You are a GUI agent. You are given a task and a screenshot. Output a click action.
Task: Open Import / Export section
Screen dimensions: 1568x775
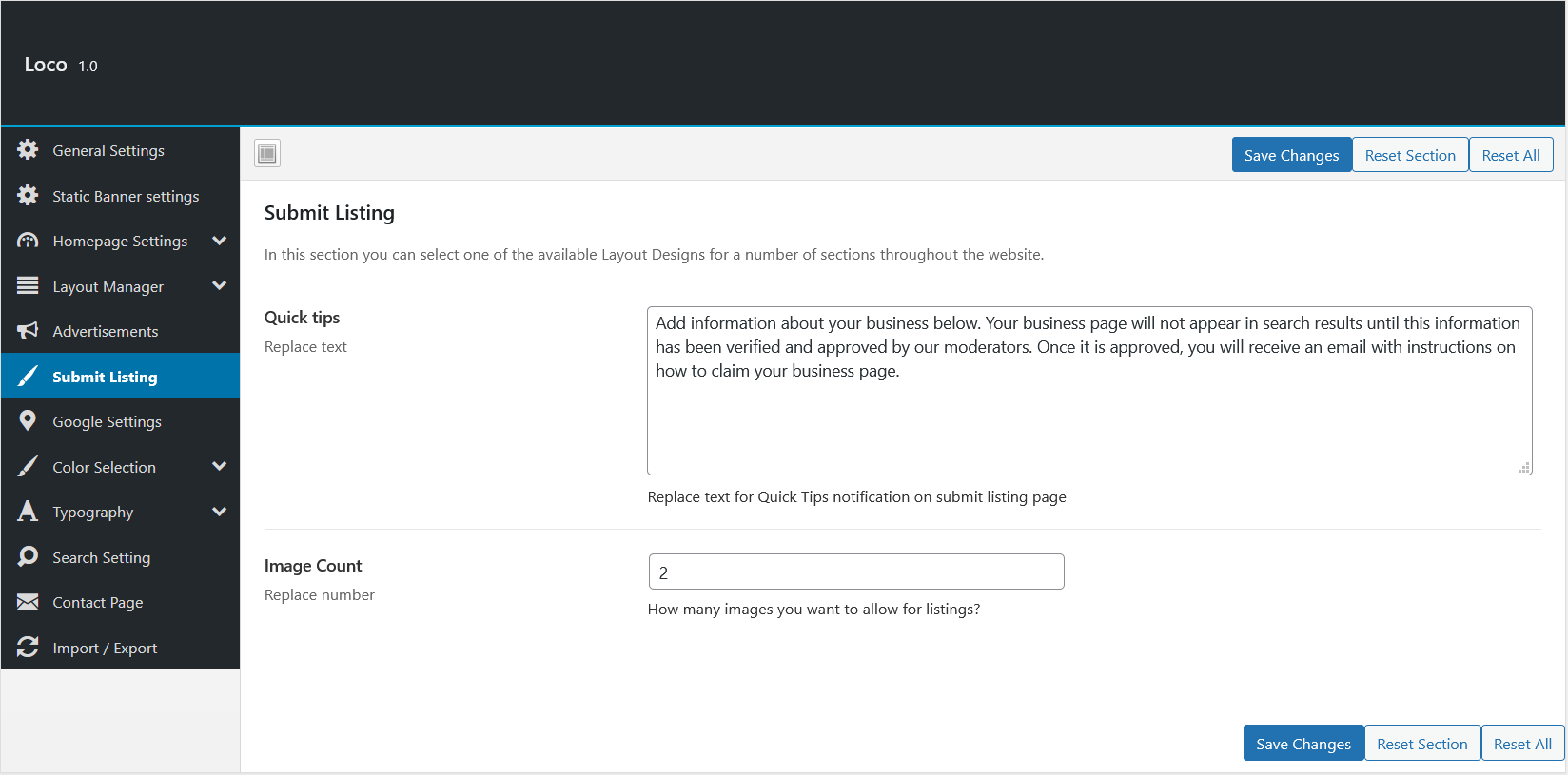[x=120, y=648]
